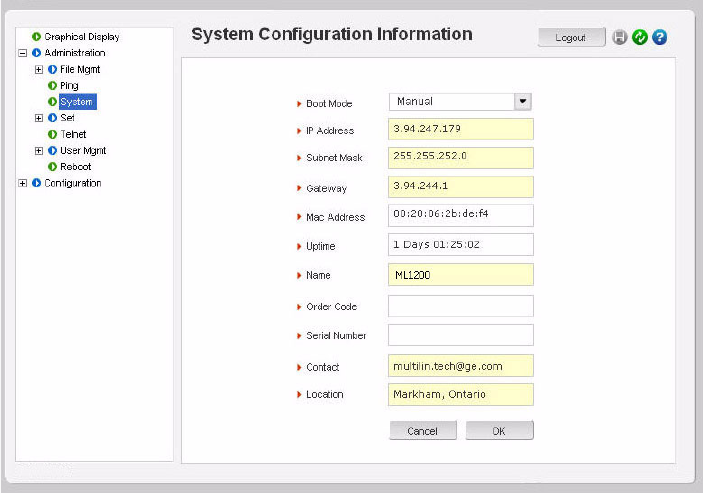Click the 'Mac Address' label
The height and width of the screenshot is (493, 703).
point(336,217)
